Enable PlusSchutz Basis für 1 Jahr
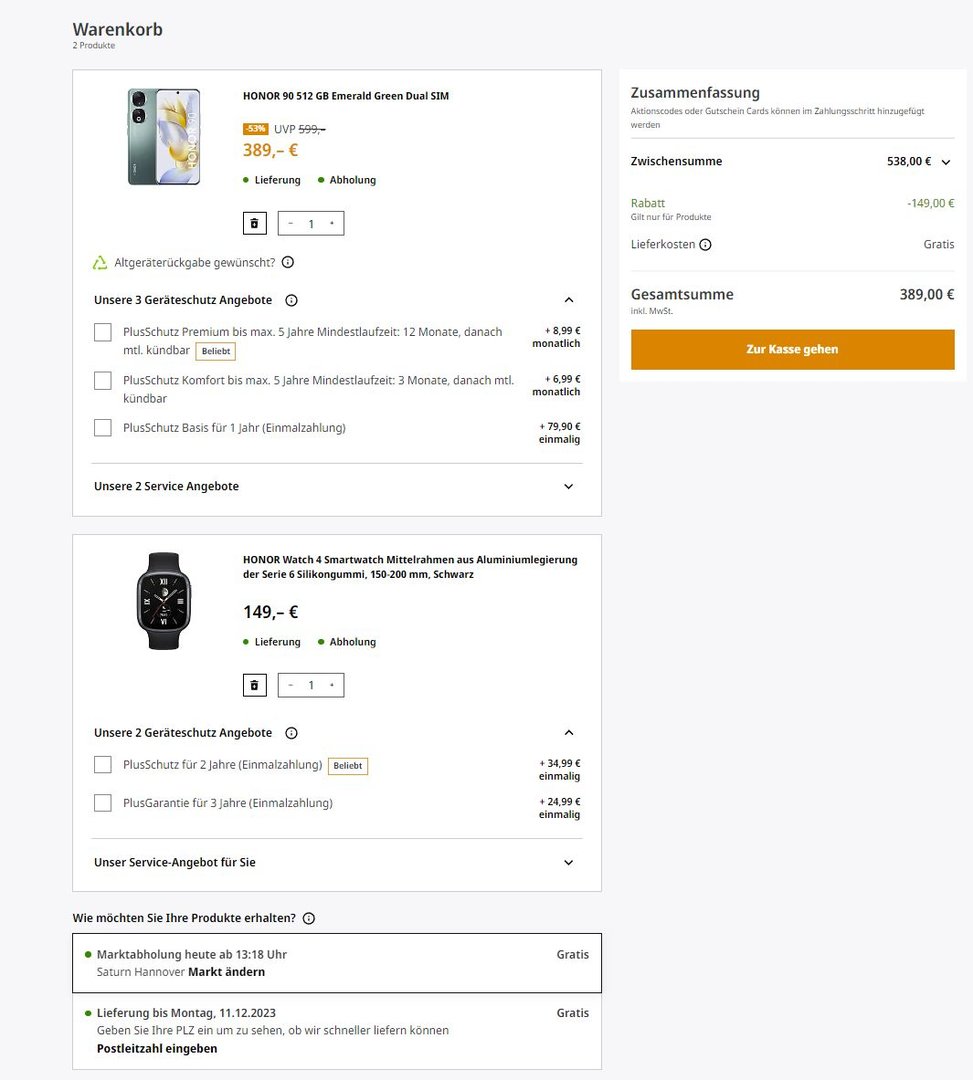Image resolution: width=973 pixels, height=1080 pixels. point(103,428)
